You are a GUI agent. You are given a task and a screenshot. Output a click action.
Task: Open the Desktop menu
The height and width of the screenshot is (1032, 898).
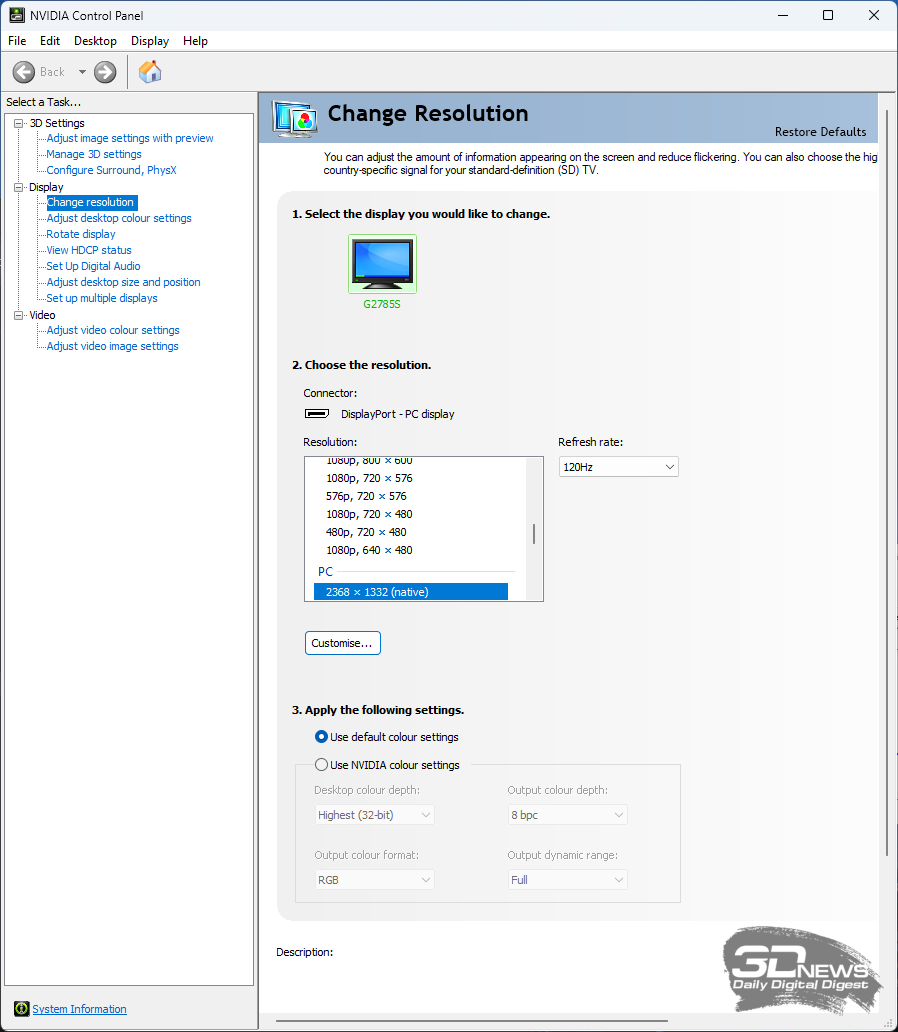pyautogui.click(x=95, y=41)
